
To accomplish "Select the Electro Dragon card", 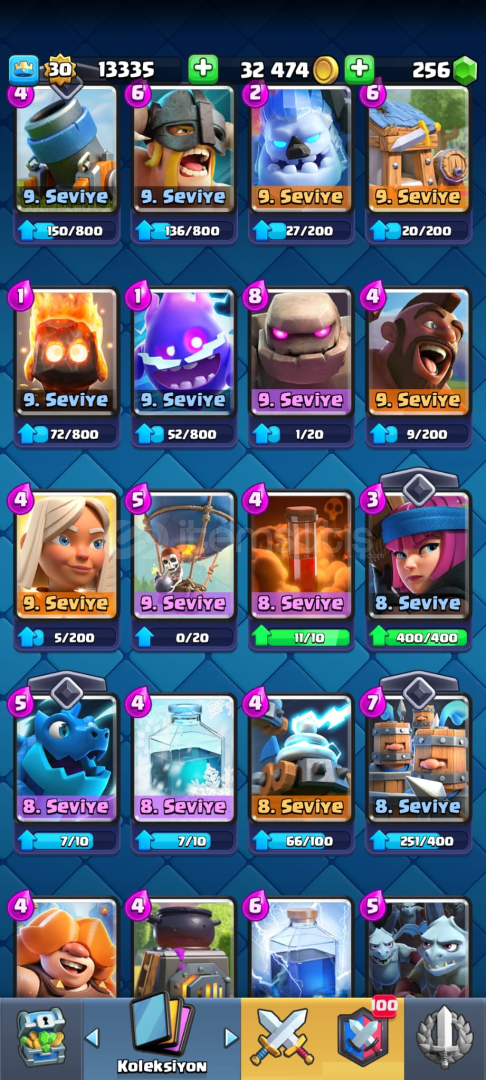I will pos(67,759).
